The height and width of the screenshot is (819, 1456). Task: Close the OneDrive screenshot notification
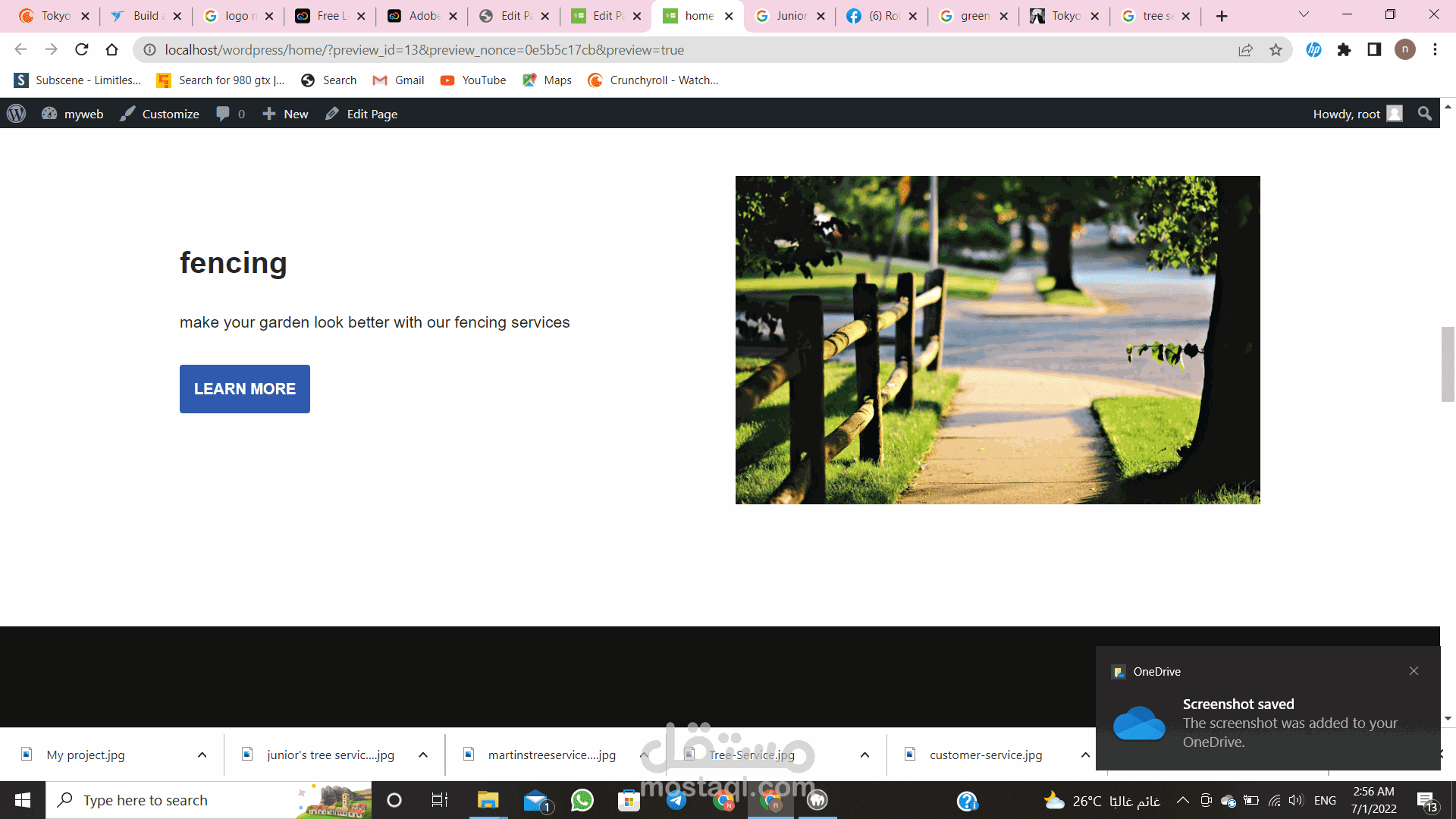pyautogui.click(x=1414, y=671)
